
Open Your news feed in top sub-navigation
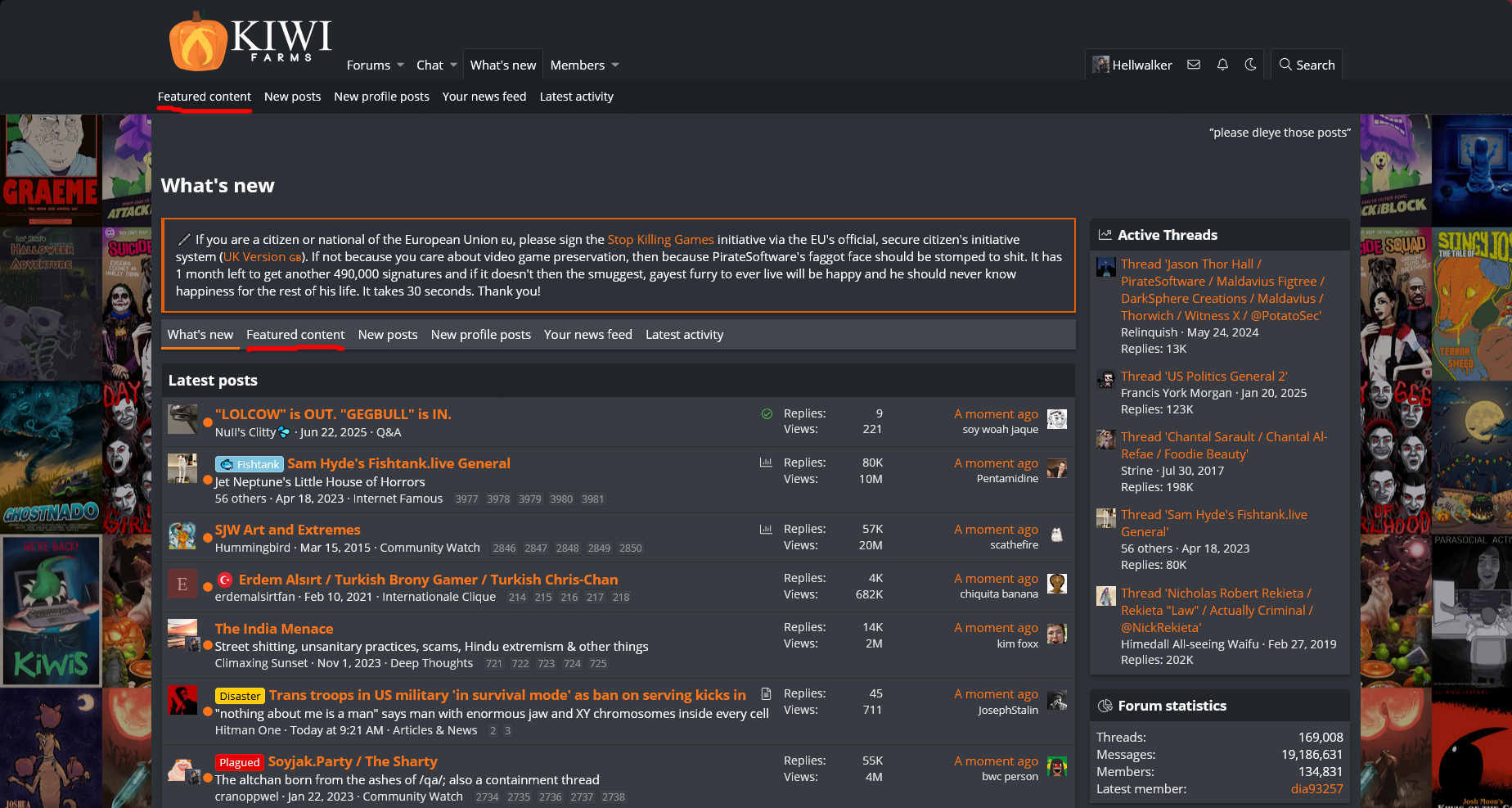pos(484,97)
